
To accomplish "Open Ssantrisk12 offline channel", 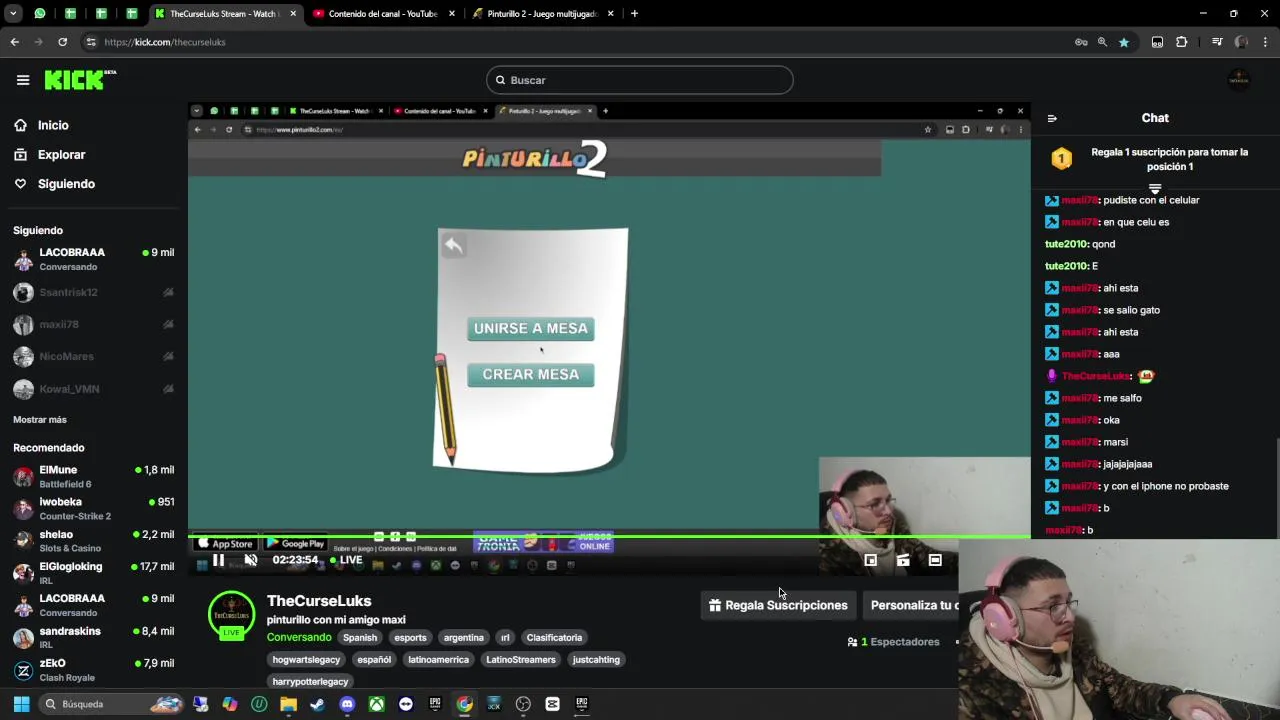I will [94, 292].
